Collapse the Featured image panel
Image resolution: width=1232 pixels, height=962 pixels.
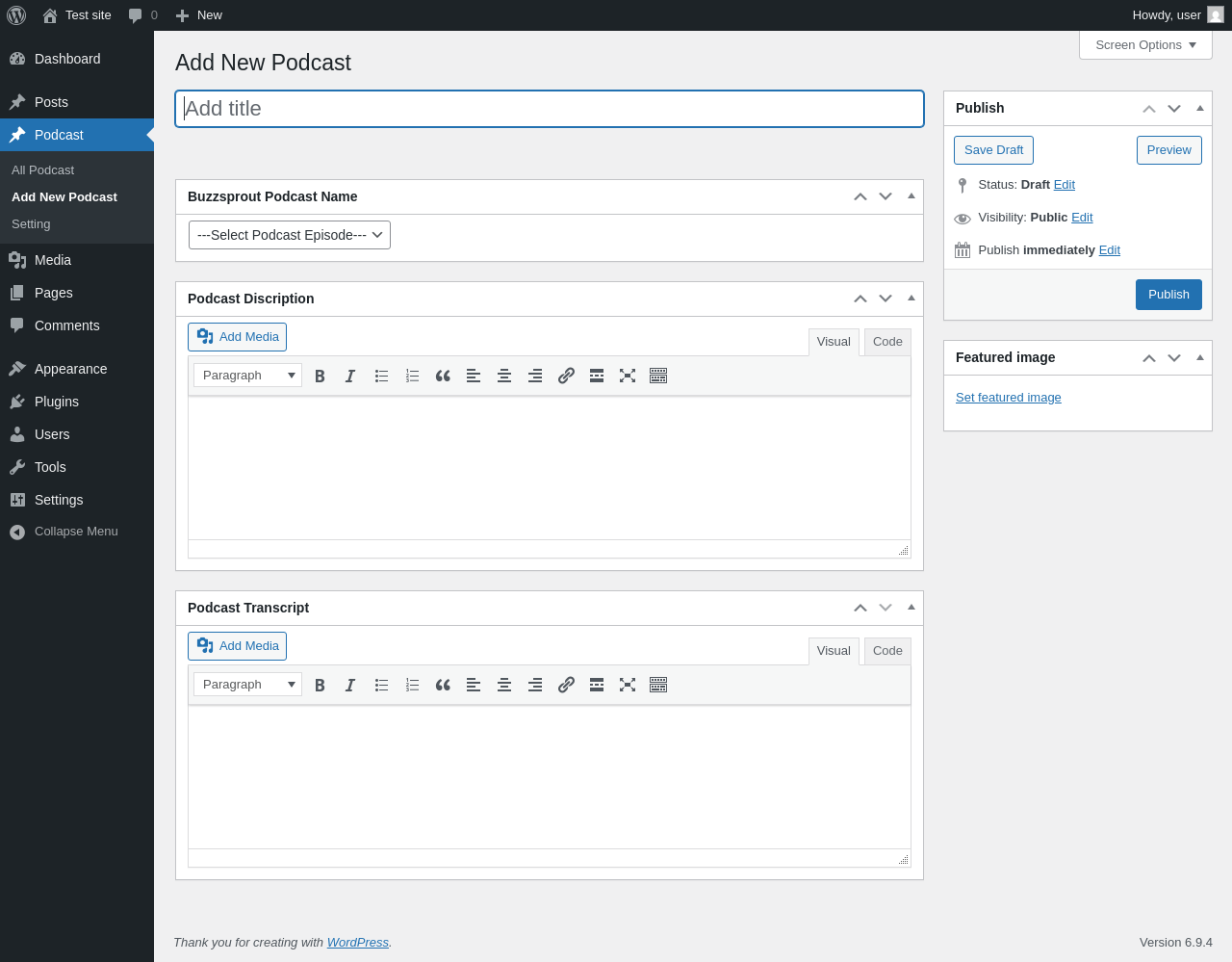click(x=1200, y=357)
